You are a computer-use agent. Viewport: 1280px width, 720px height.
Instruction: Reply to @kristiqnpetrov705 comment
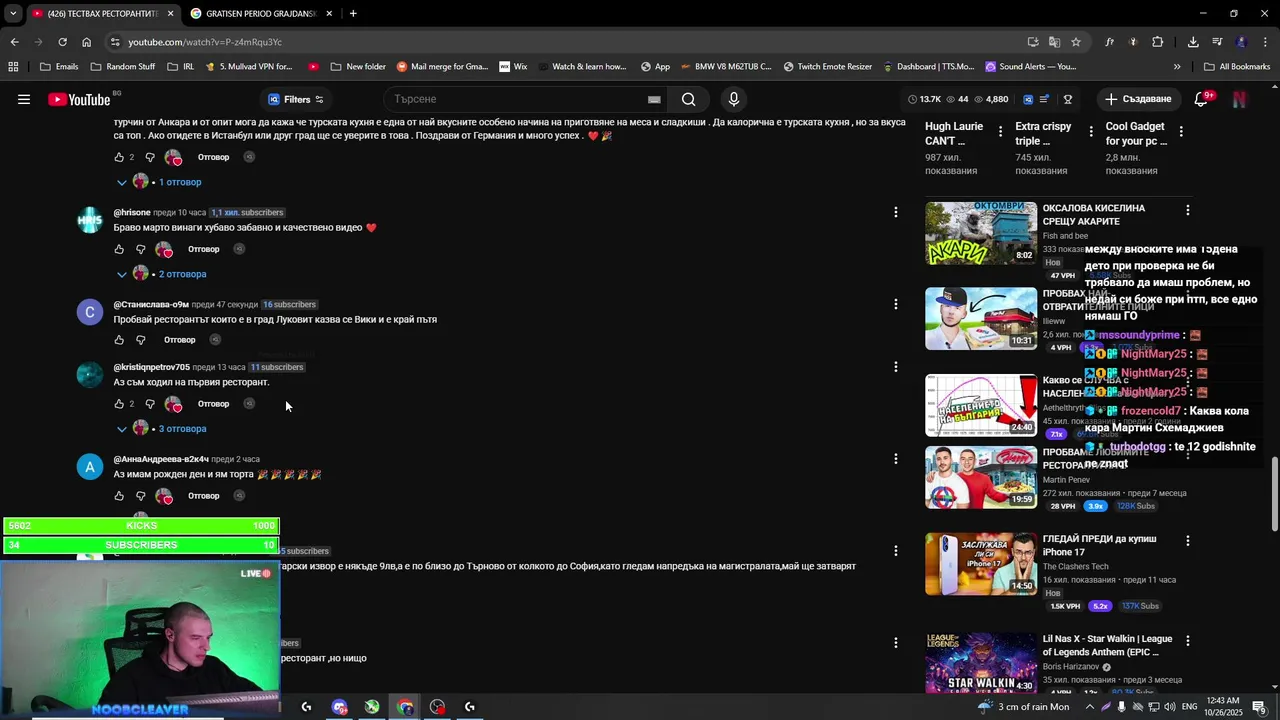[x=213, y=404]
